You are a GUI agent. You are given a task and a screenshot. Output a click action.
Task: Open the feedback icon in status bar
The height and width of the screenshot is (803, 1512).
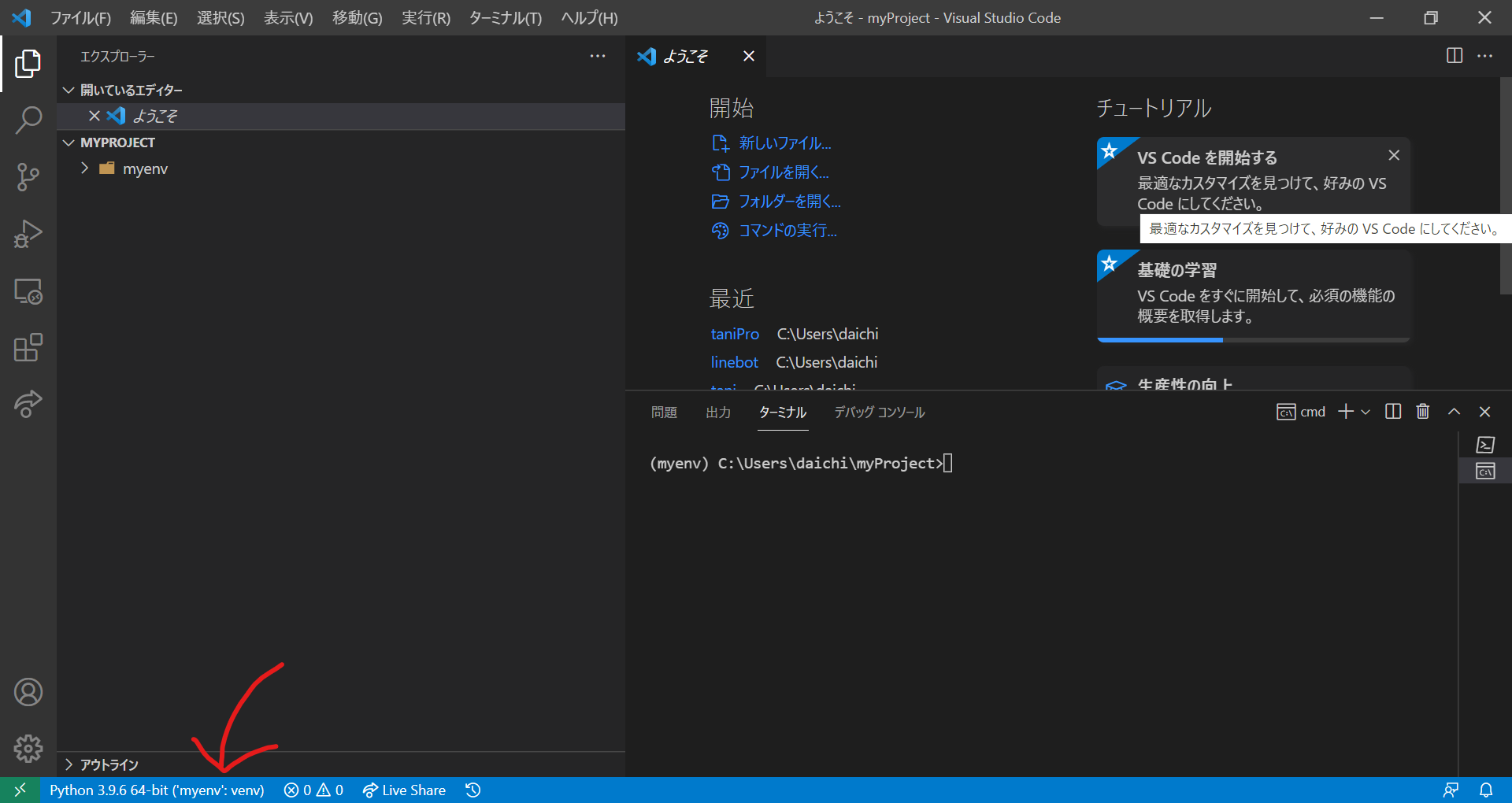tap(1451, 790)
